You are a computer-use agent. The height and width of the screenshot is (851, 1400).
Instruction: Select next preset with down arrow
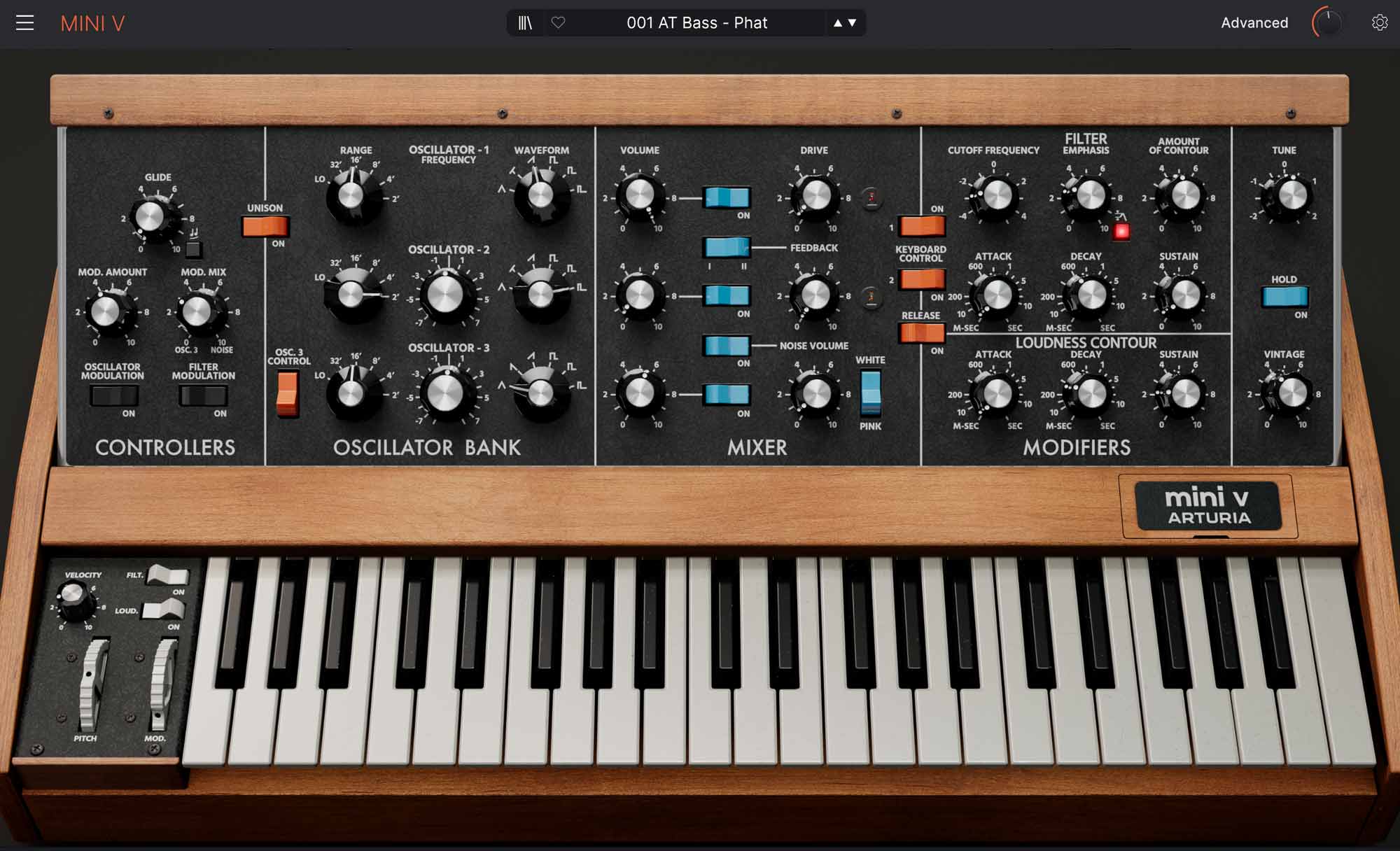pos(852,23)
